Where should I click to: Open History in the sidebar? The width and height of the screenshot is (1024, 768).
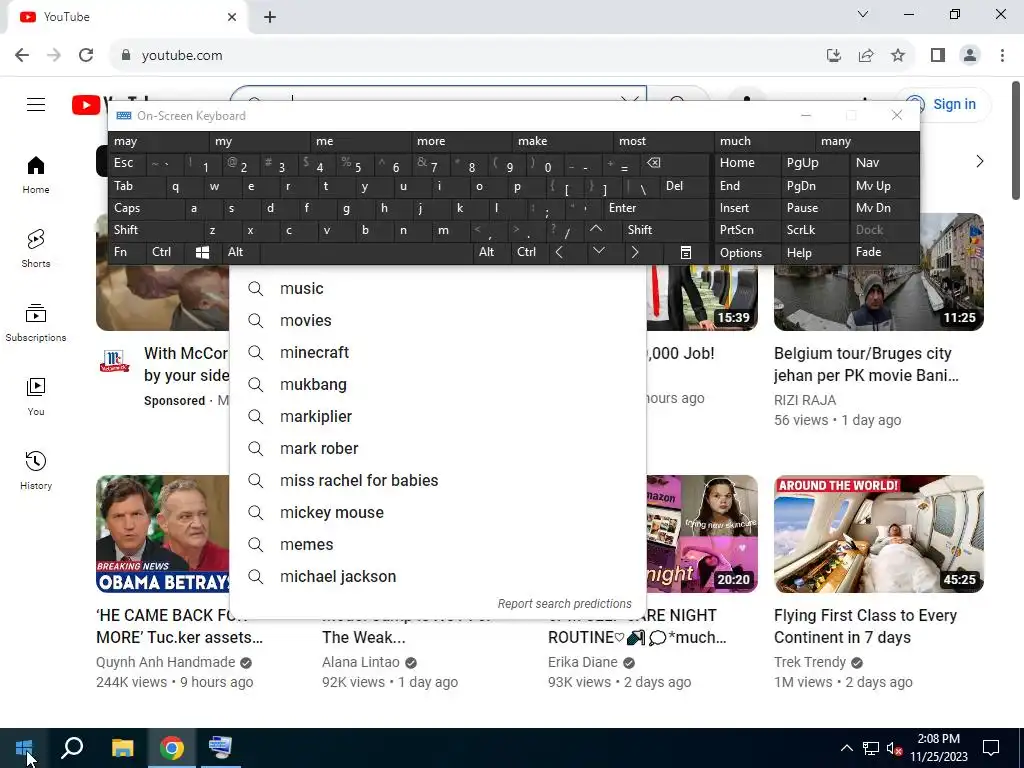click(36, 470)
